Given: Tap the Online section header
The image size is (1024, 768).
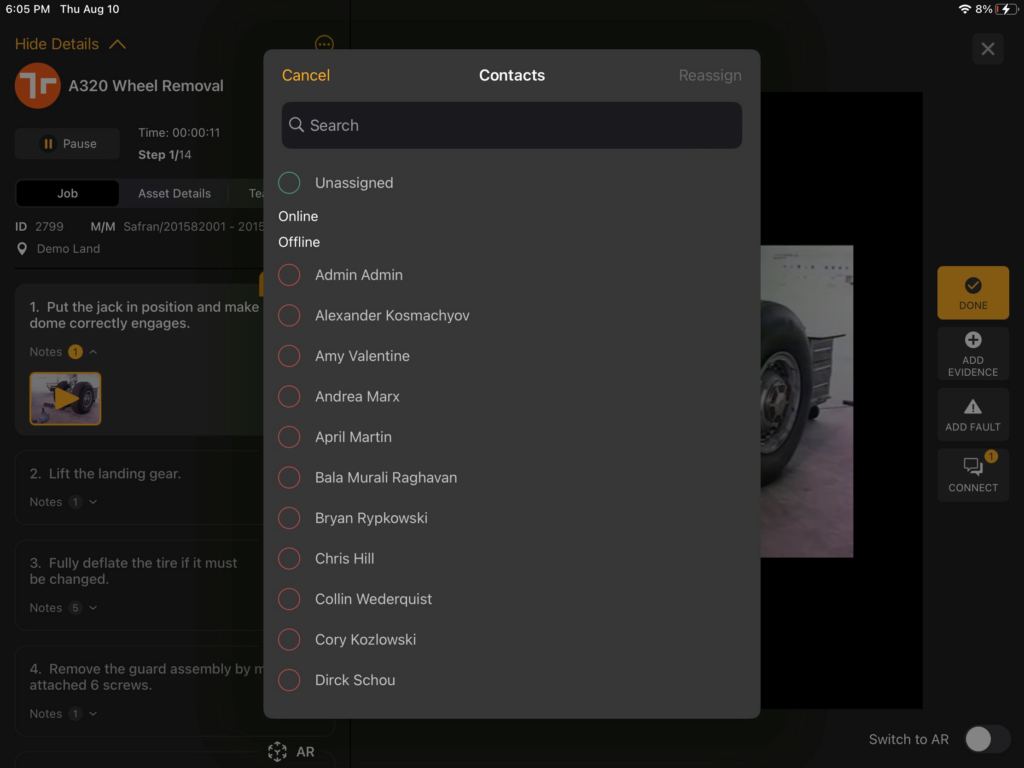Looking at the screenshot, I should (298, 216).
